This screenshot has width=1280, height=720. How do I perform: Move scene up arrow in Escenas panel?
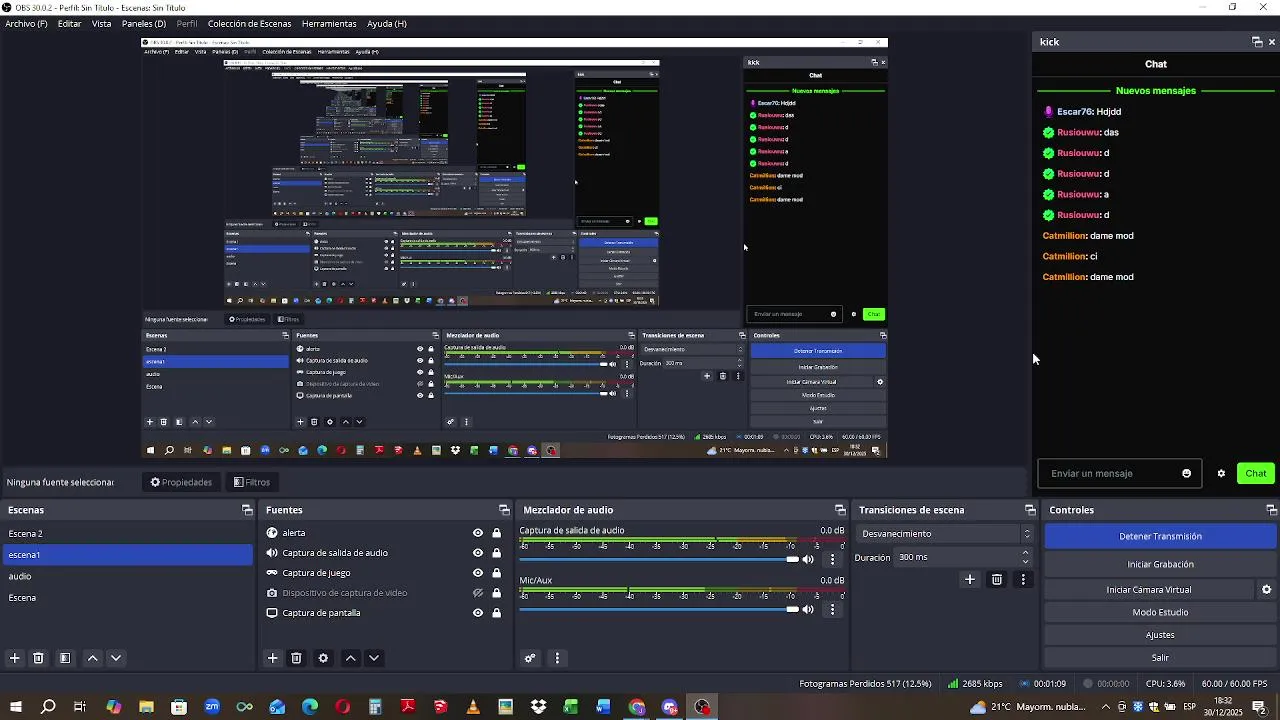(x=92, y=658)
